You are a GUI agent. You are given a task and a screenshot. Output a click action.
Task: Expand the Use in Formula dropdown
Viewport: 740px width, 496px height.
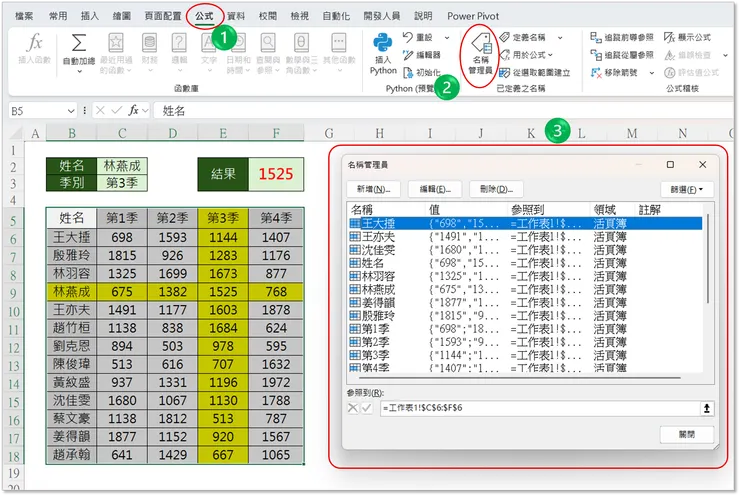[550, 55]
